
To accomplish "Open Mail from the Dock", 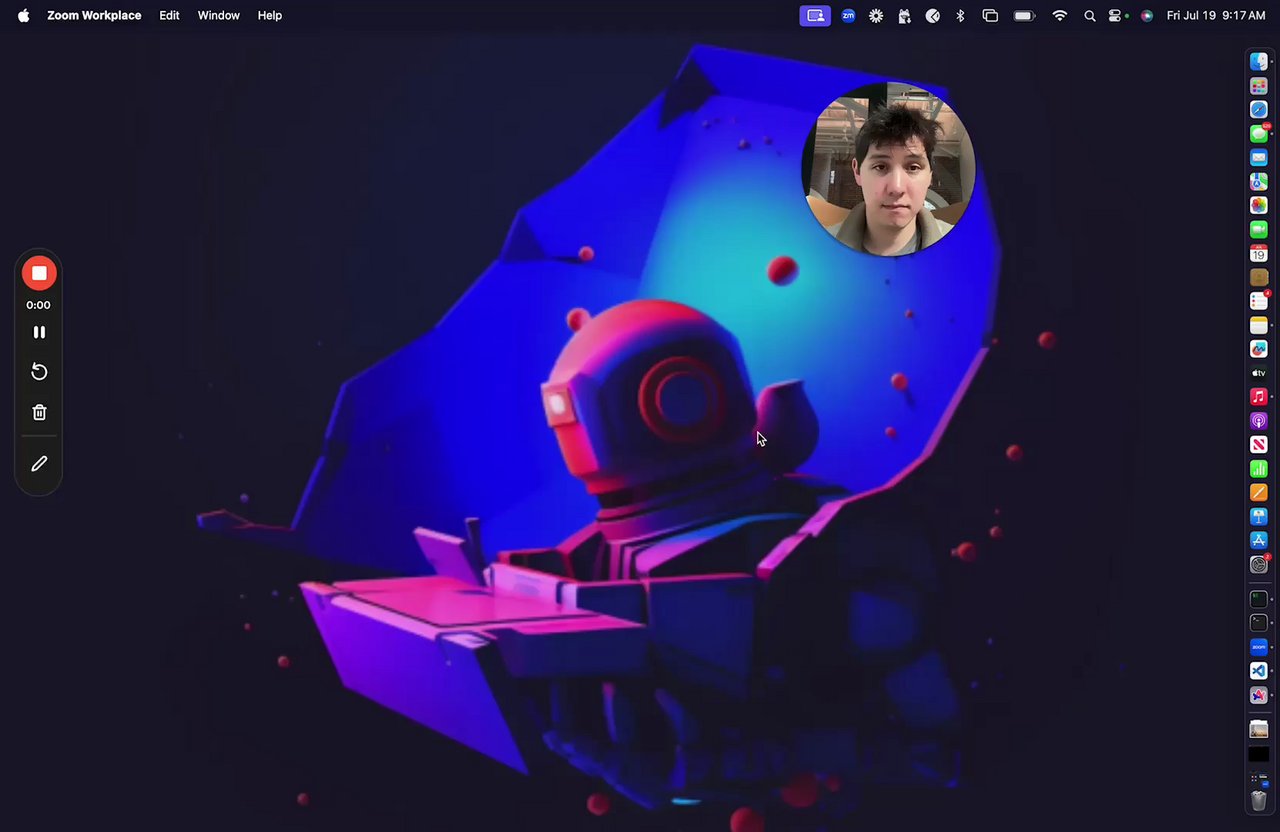I will [x=1259, y=158].
